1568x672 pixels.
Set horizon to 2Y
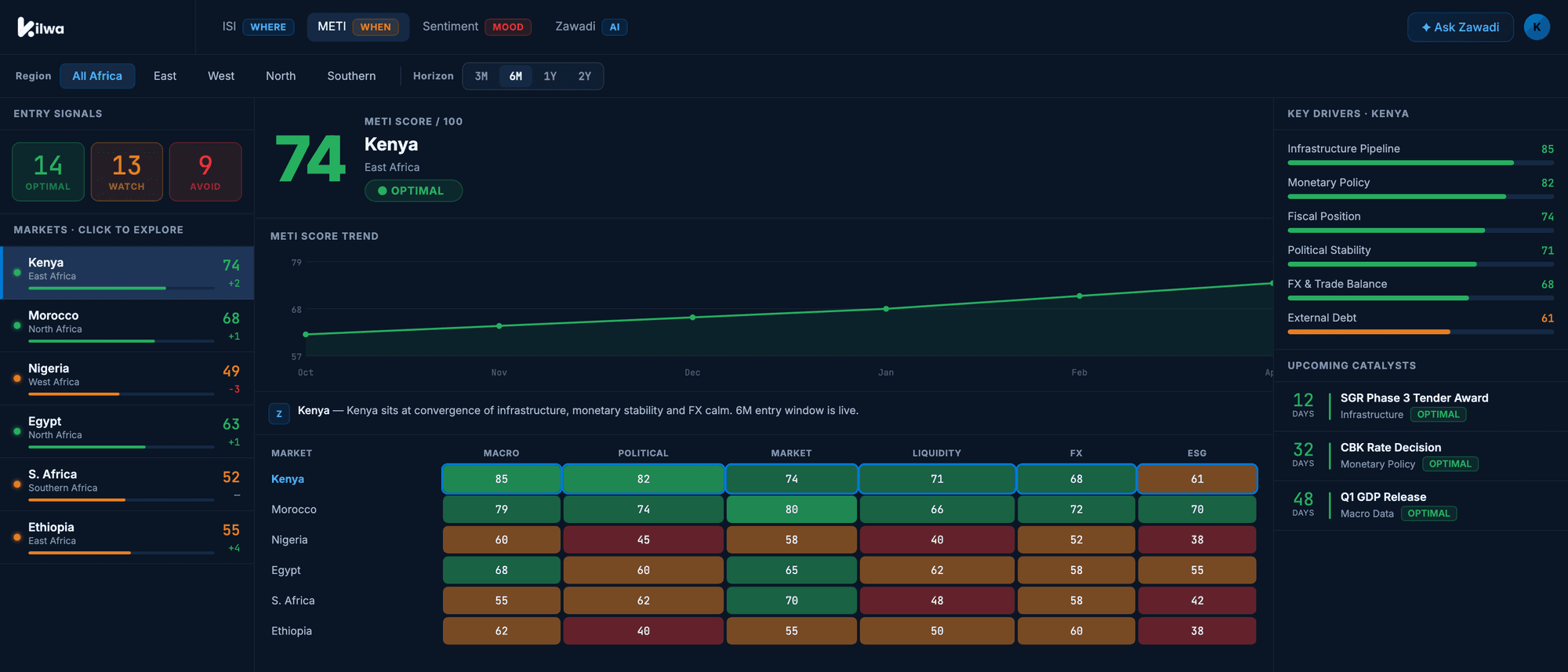coord(585,76)
